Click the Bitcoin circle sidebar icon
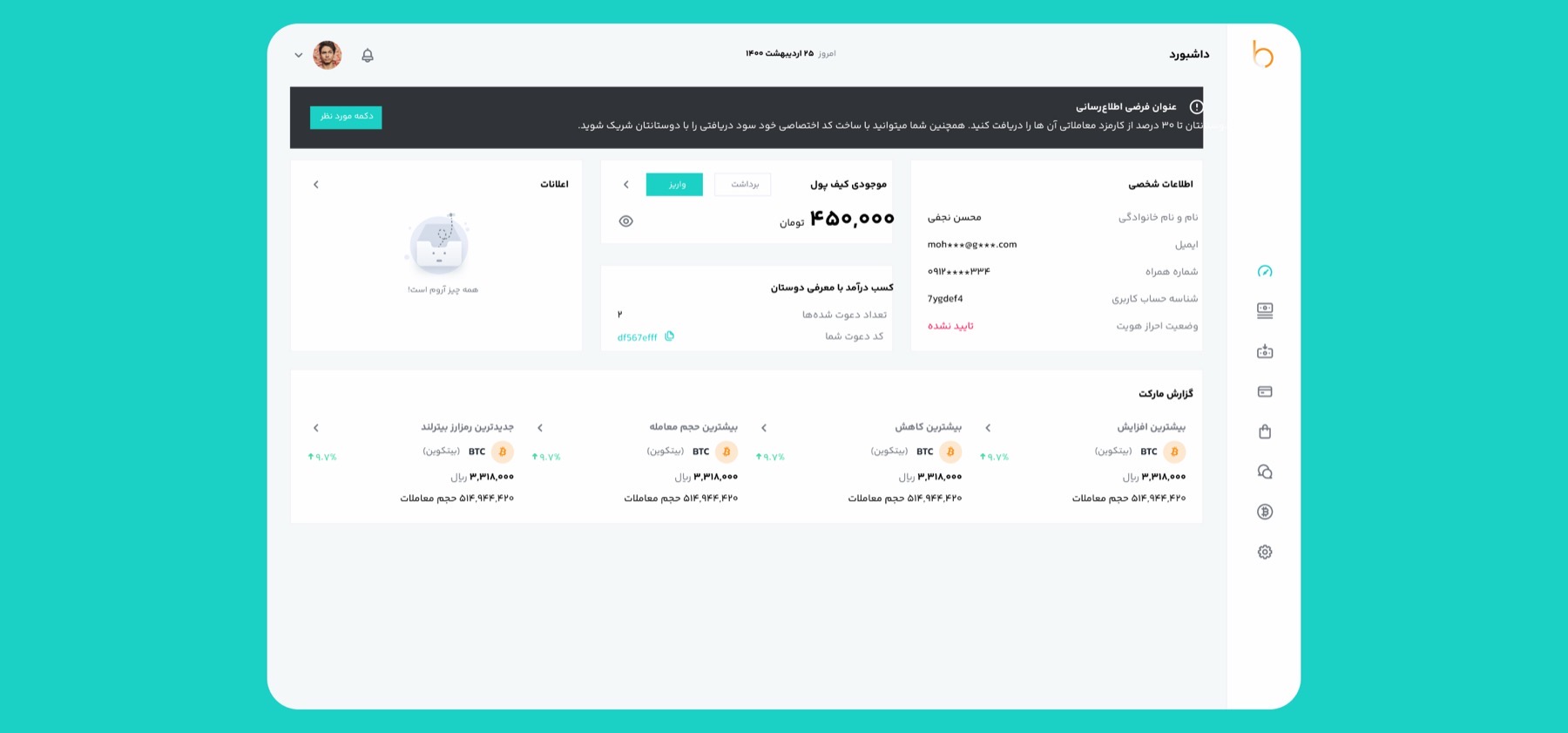This screenshot has width=1568, height=733. (1265, 512)
